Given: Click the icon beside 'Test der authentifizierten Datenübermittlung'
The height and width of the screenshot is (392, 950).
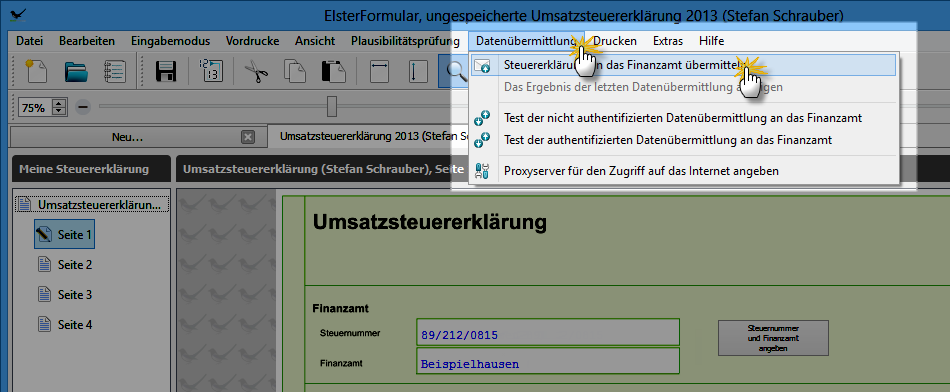Looking at the screenshot, I should click(x=482, y=140).
